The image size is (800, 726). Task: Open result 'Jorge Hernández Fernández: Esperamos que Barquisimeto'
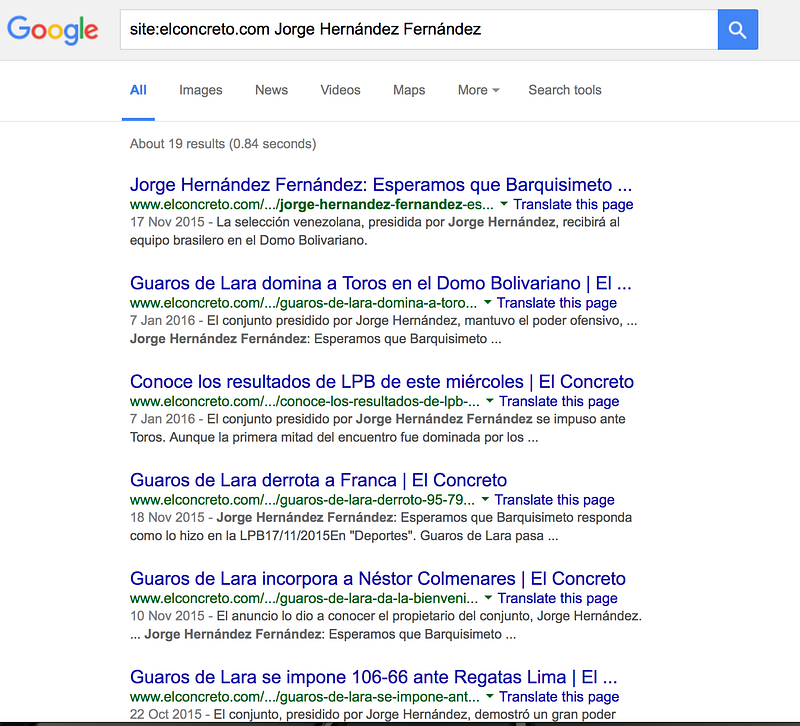(381, 185)
